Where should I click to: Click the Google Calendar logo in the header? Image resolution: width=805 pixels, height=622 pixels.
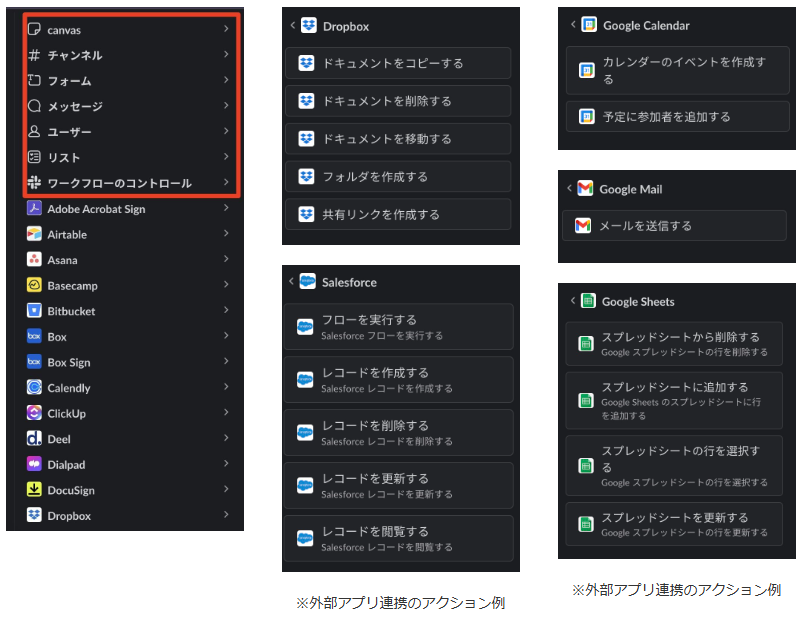pos(589,24)
